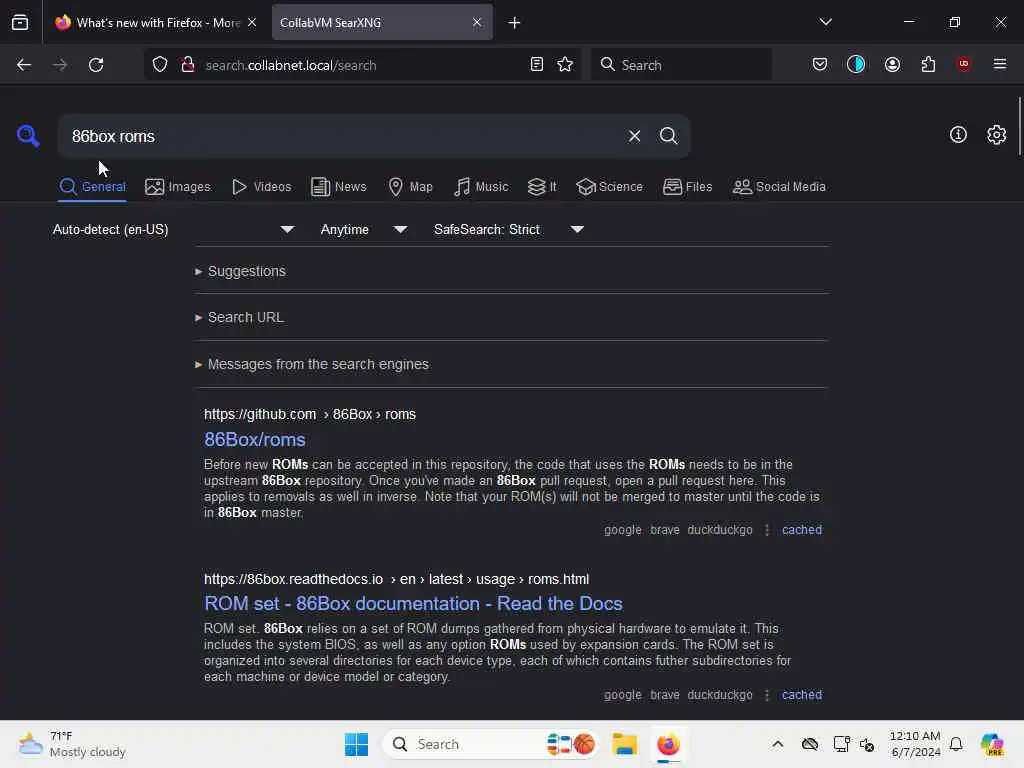Open the Pocket save icon
This screenshot has width=1024, height=768.
(820, 65)
